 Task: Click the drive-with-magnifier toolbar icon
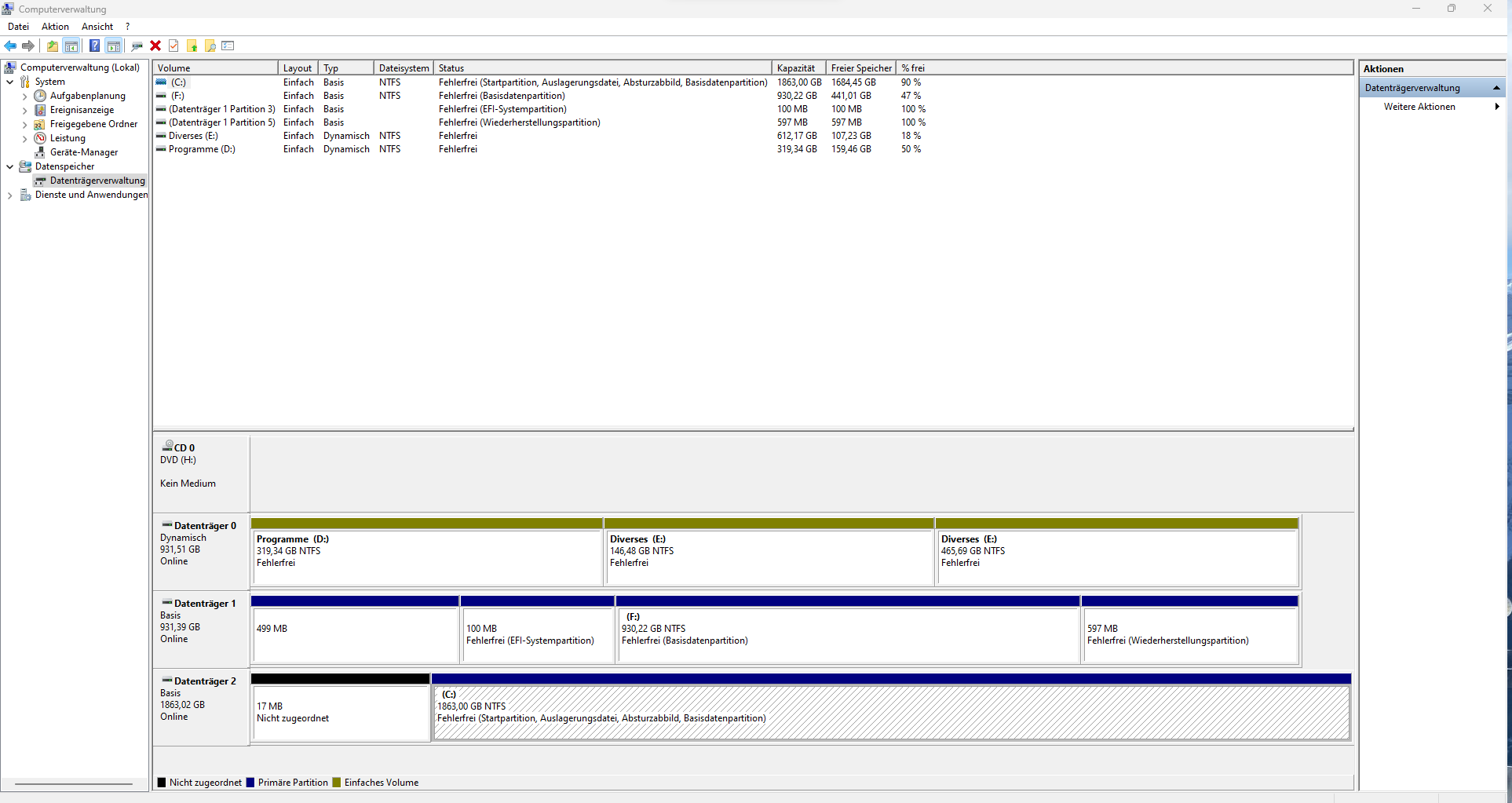pos(137,46)
